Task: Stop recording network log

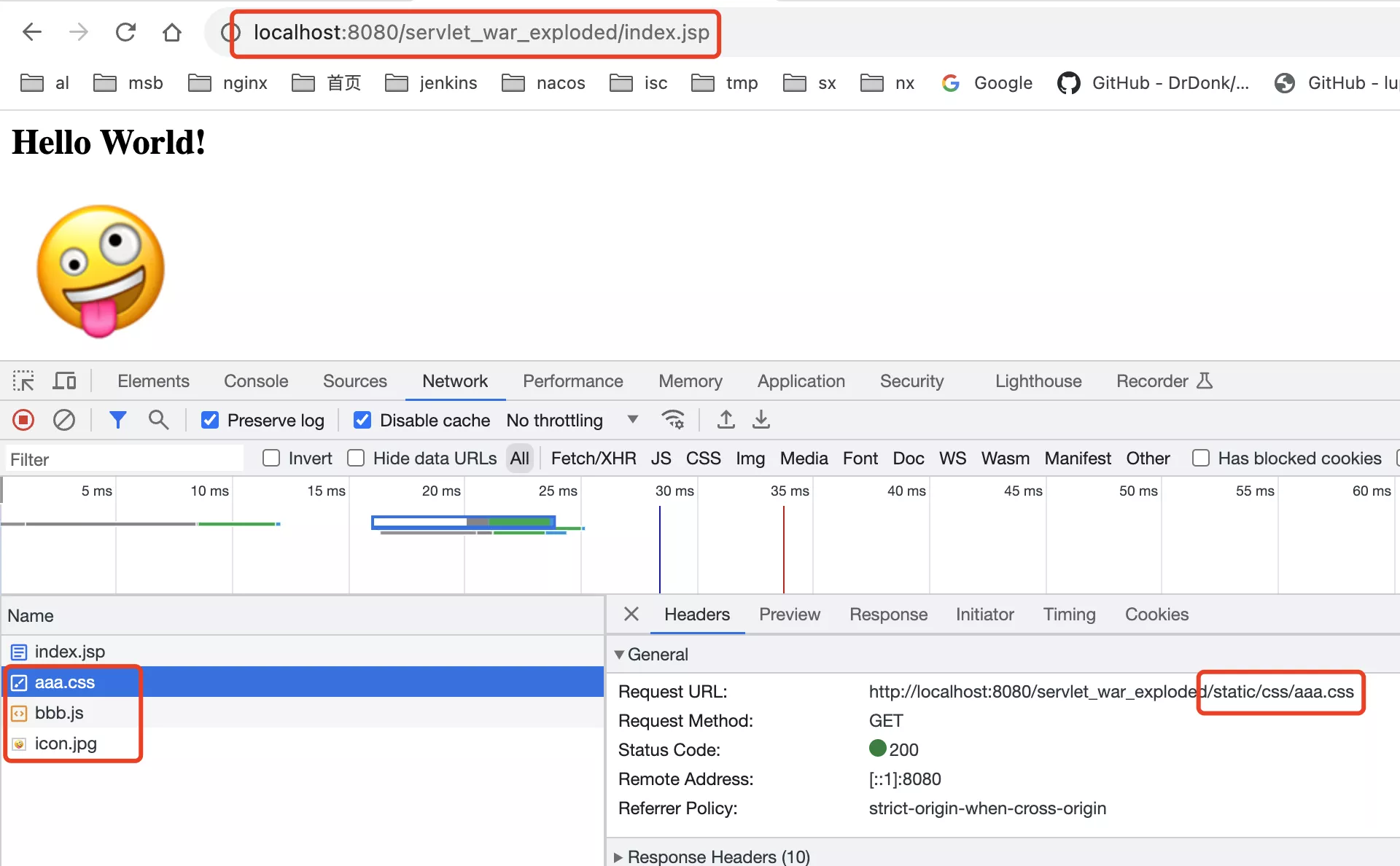Action: click(x=23, y=420)
